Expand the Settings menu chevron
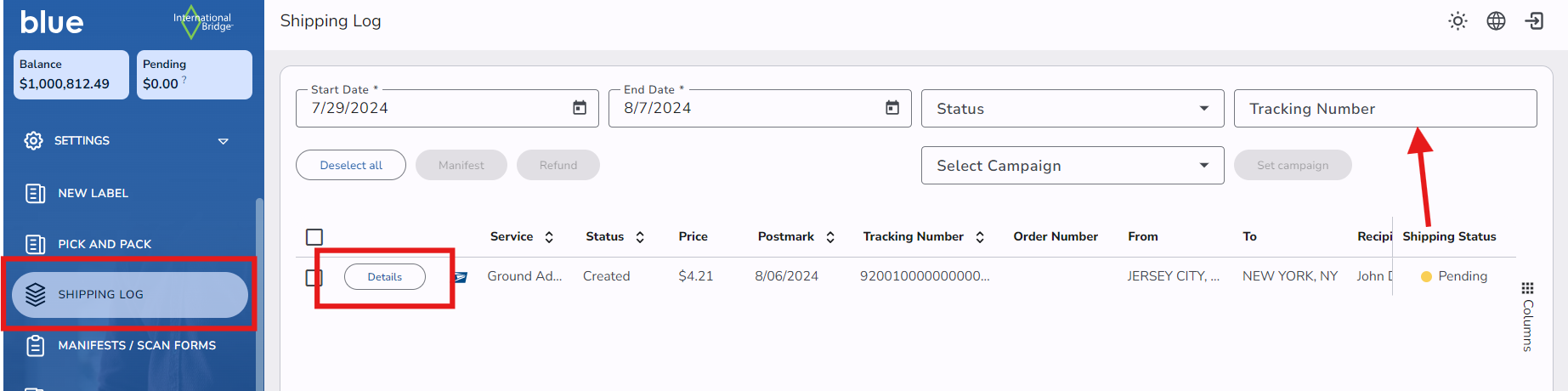Viewport: 1568px width, 391px height. 224,141
